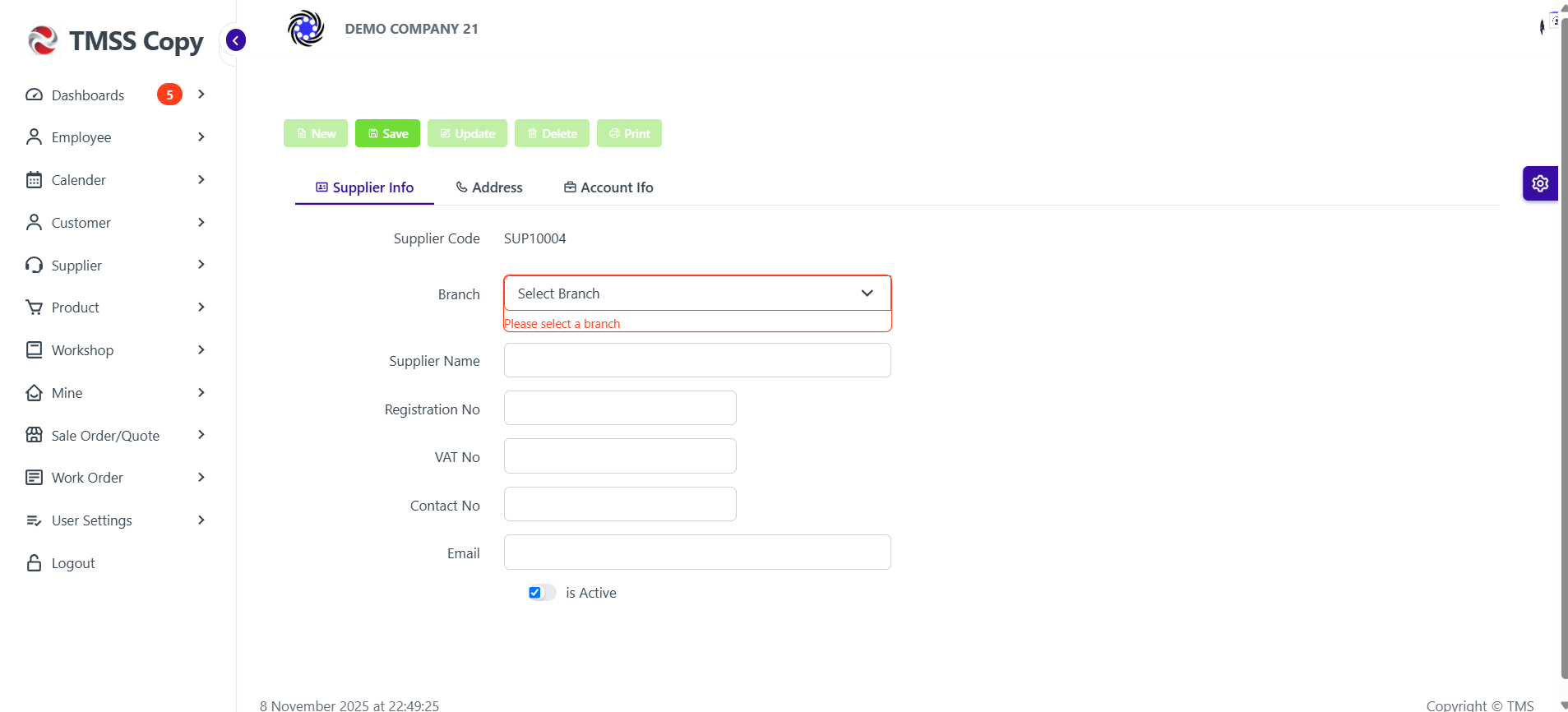Collapse the sidebar with the purple arrow button
Viewport: 1568px width, 712px height.
coord(236,40)
